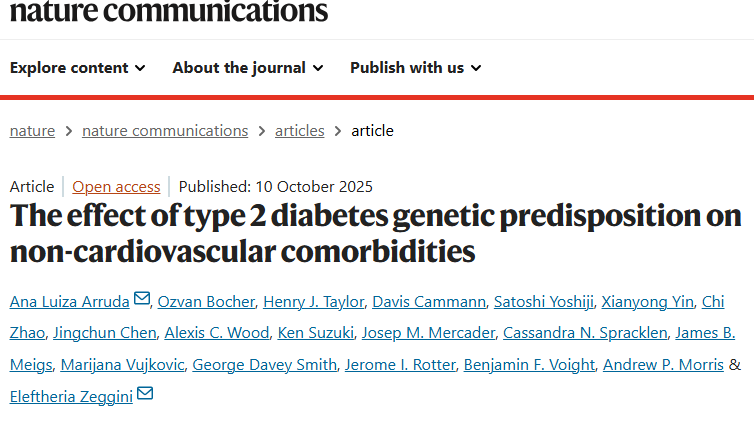Go to nature breadcrumb link
Screen dimensions: 754x424
coord(32,131)
